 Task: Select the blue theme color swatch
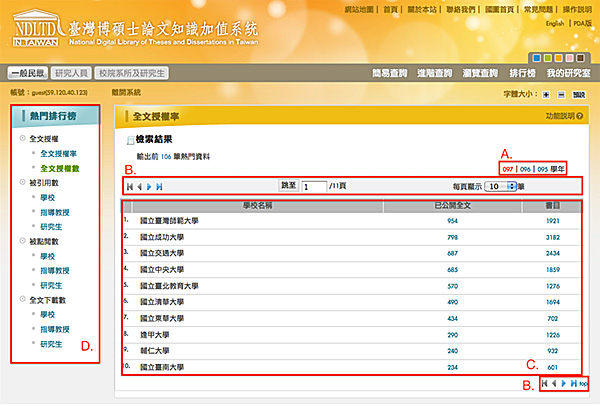[536, 58]
